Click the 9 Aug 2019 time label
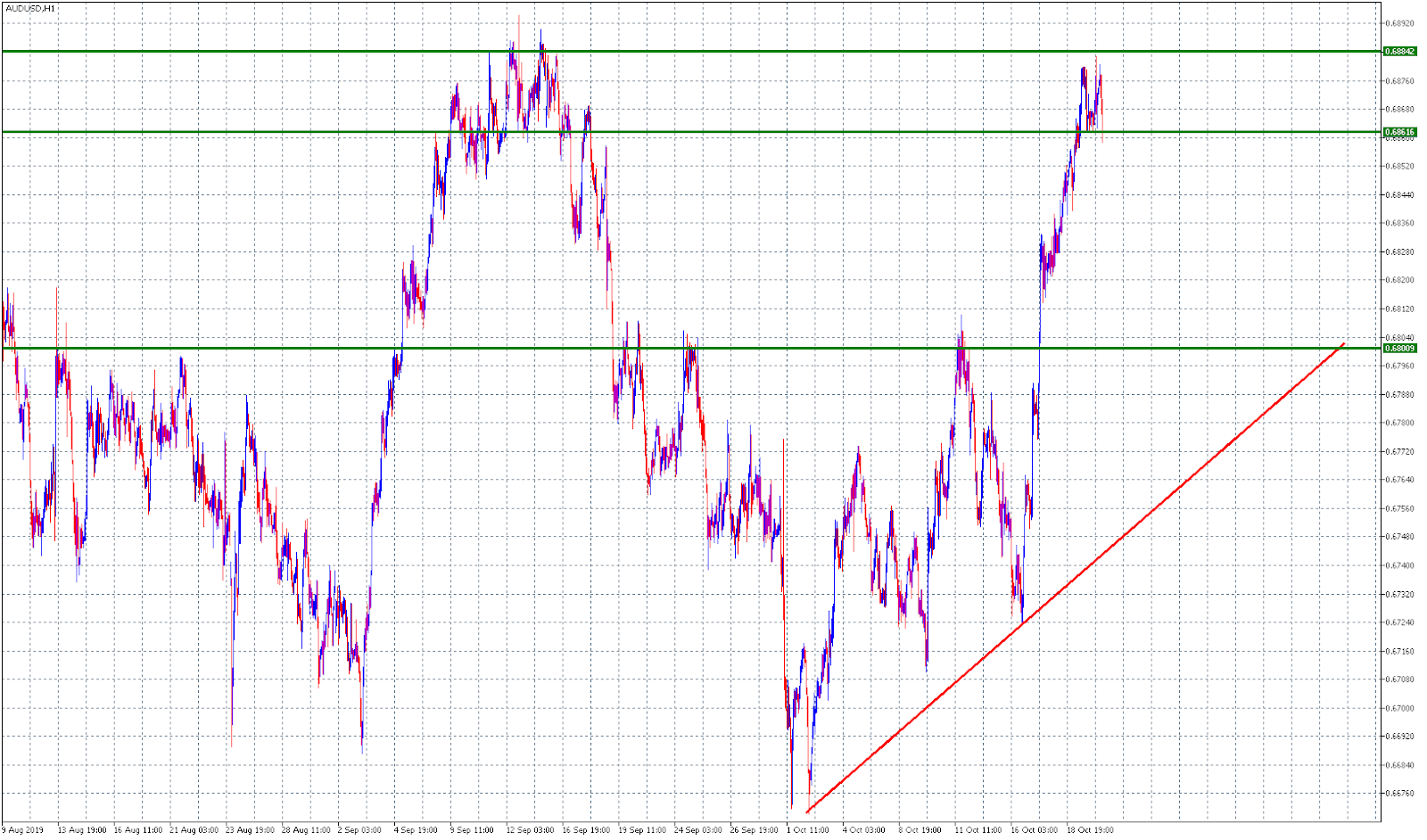The width and height of the screenshot is (1427, 840). pos(22,830)
